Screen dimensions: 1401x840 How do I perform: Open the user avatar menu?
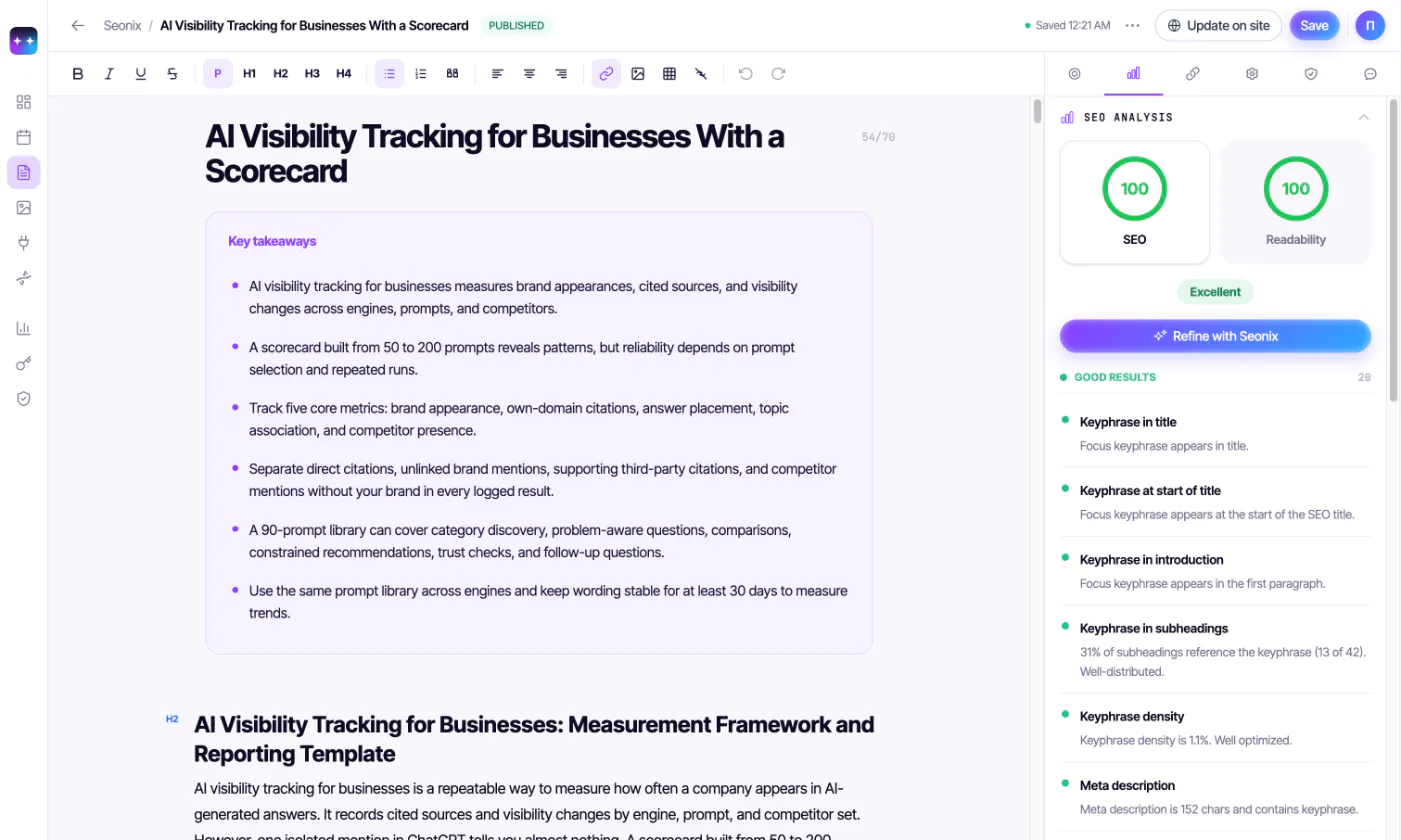pyautogui.click(x=1370, y=26)
